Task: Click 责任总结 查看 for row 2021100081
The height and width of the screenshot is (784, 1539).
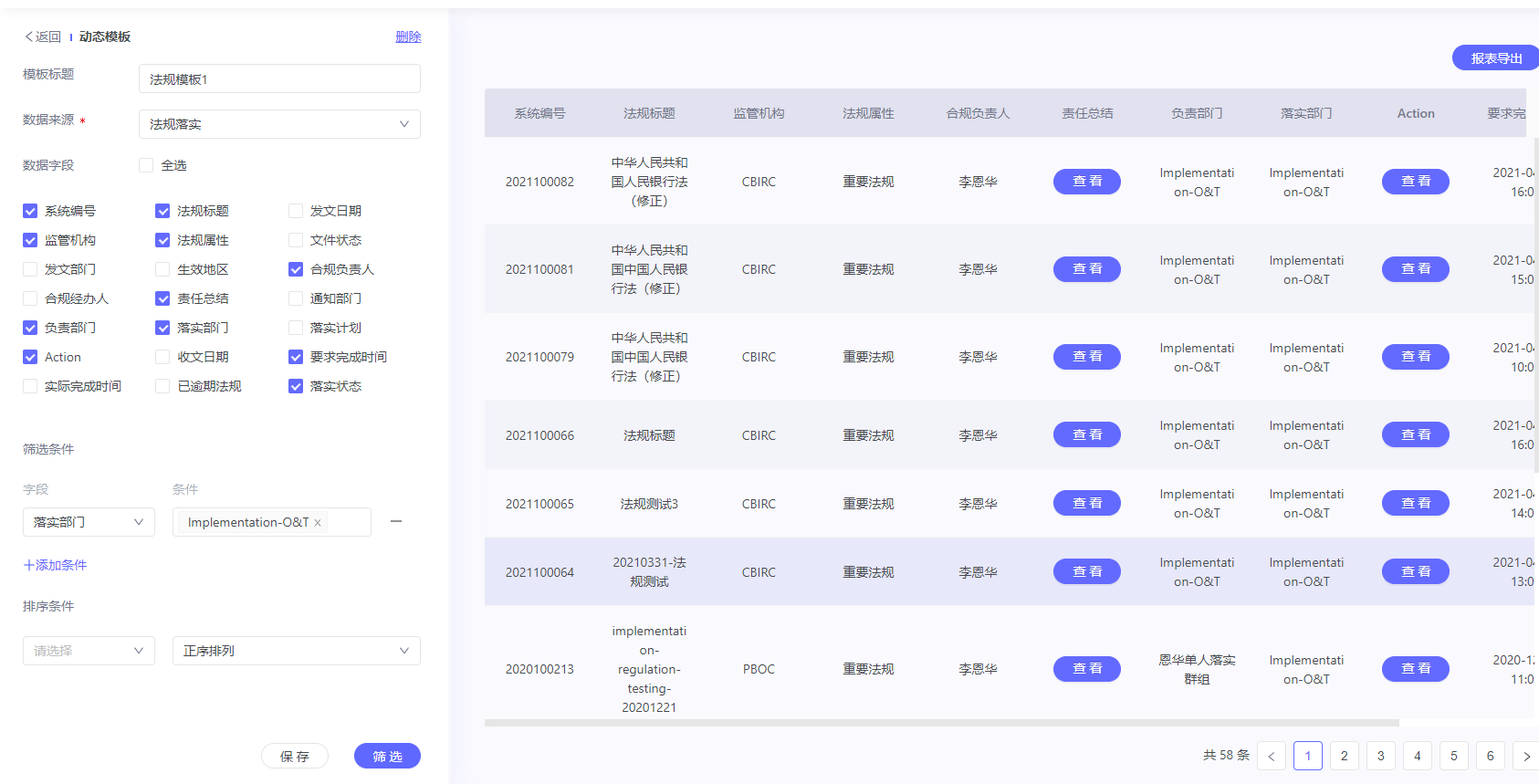Action: point(1087,269)
